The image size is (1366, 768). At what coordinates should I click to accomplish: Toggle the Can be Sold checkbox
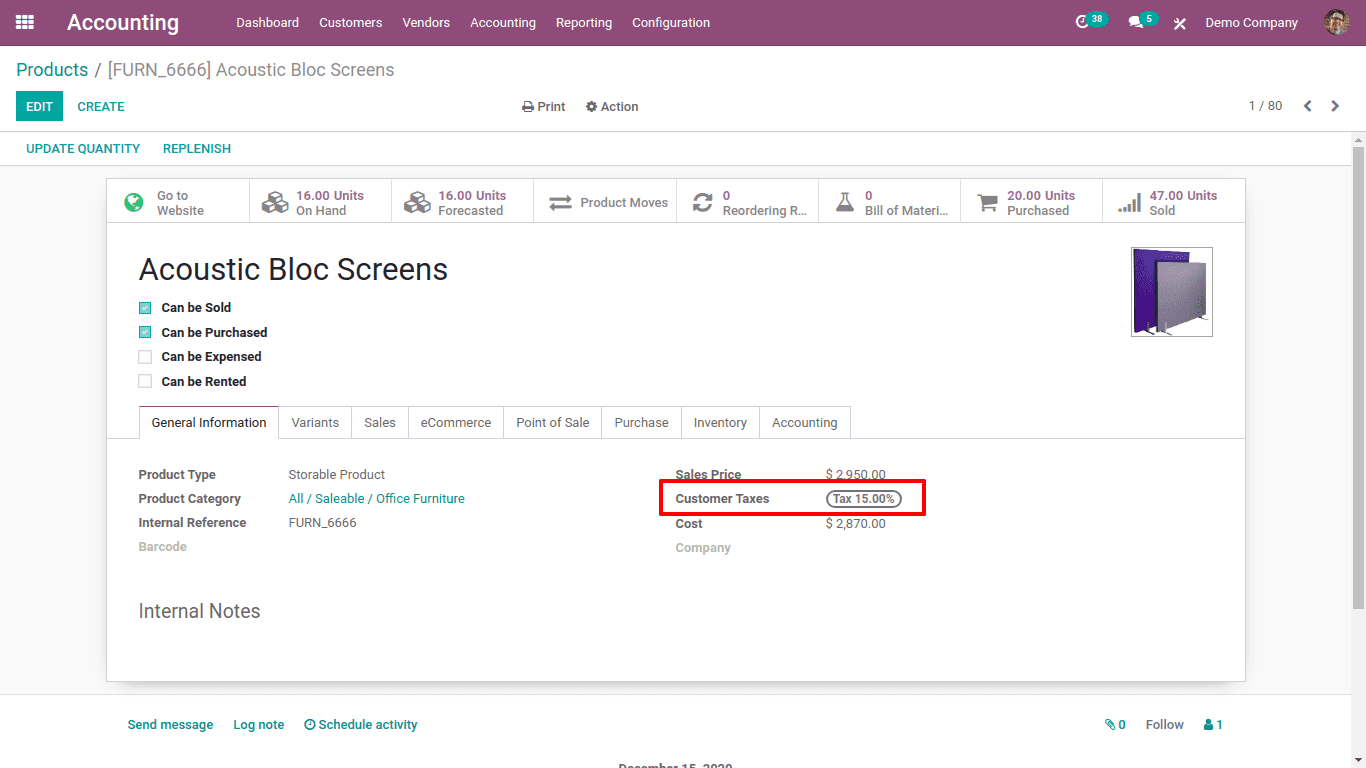pos(145,308)
